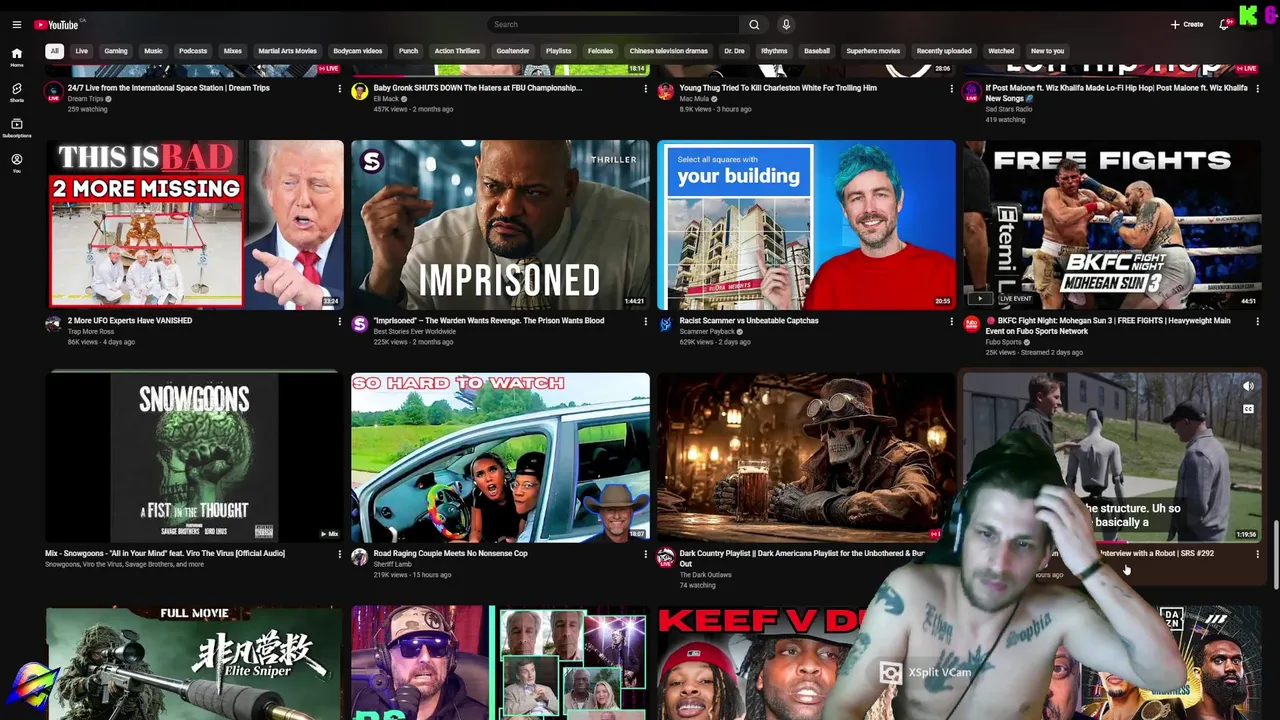Click the search magnifier button
1280x720 pixels.
[x=754, y=24]
